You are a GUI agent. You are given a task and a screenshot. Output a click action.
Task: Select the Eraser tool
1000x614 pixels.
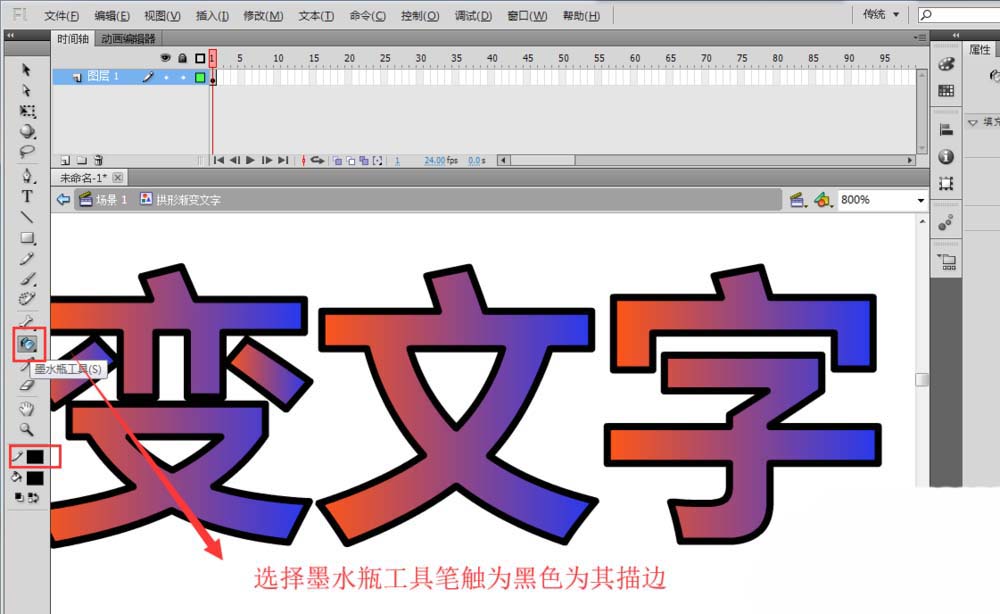(x=27, y=384)
